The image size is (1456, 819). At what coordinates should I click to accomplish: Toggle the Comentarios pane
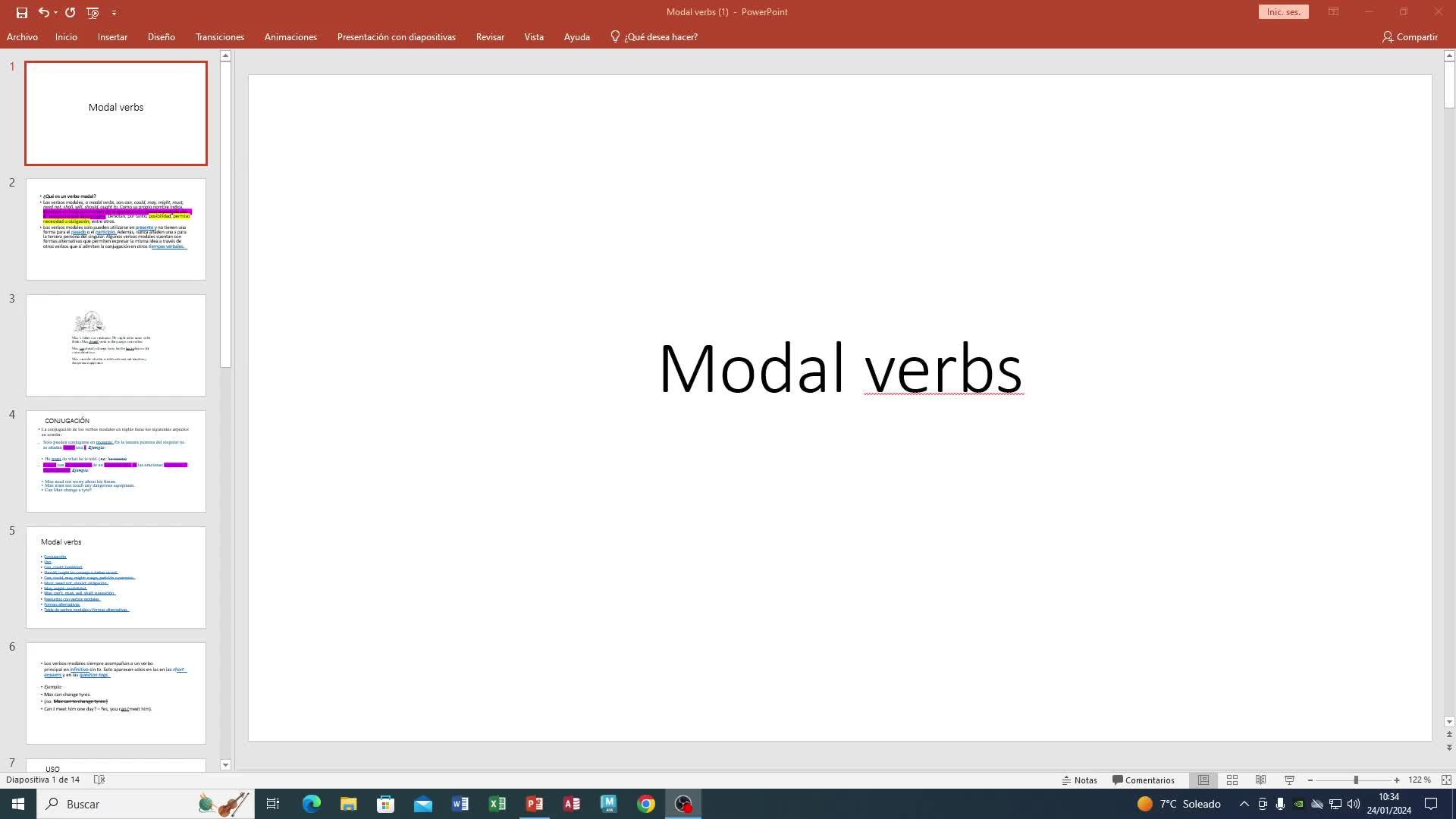[x=1143, y=780]
